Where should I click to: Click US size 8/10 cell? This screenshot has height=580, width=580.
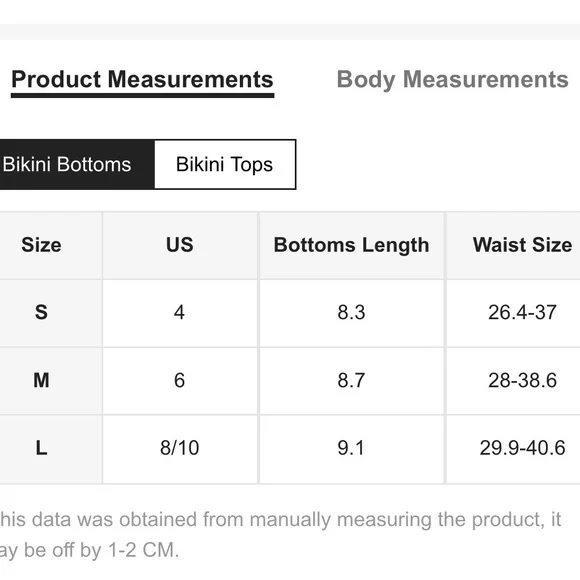tap(180, 448)
